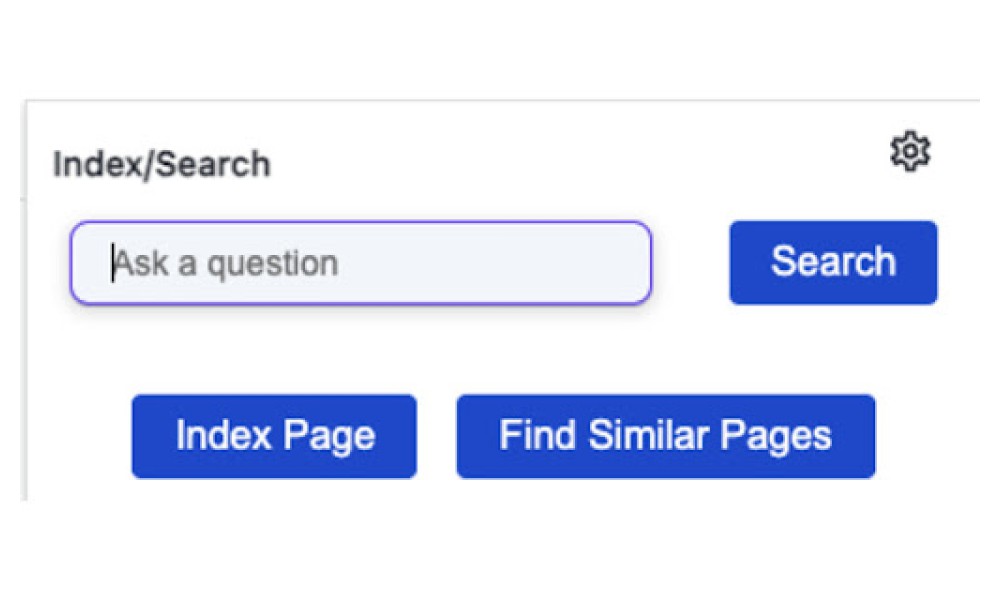This screenshot has height=600, width=1000.
Task: Submit the query using the blue Search button
Action: coord(834,263)
